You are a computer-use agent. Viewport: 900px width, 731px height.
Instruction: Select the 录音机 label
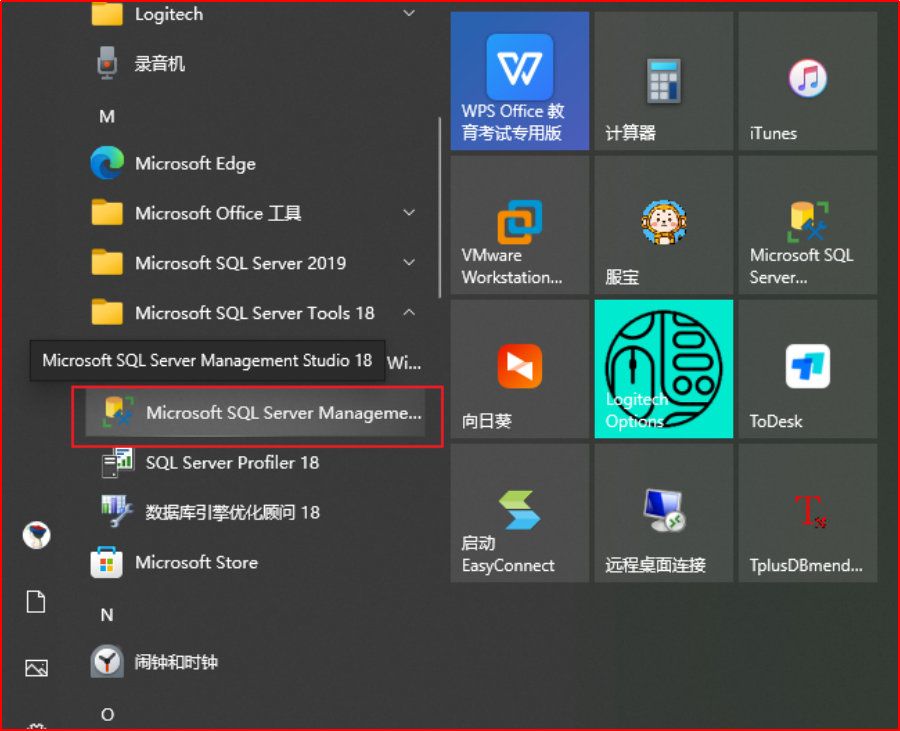coord(160,63)
